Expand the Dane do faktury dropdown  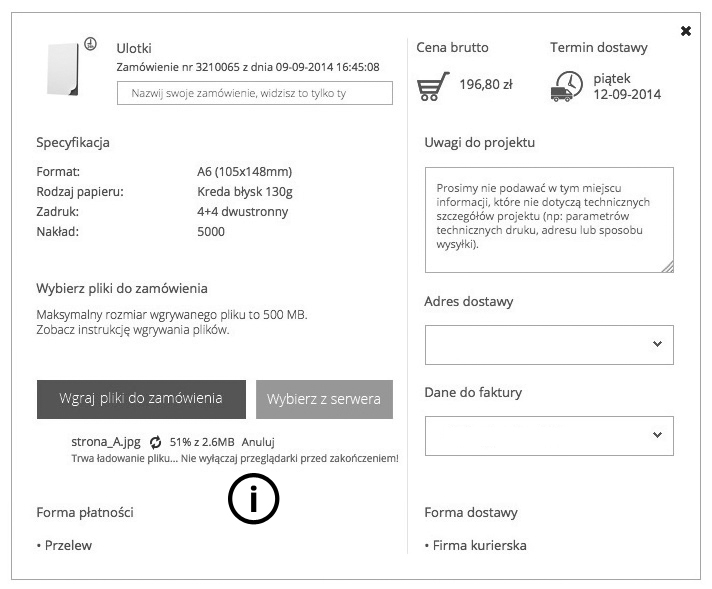click(549, 436)
